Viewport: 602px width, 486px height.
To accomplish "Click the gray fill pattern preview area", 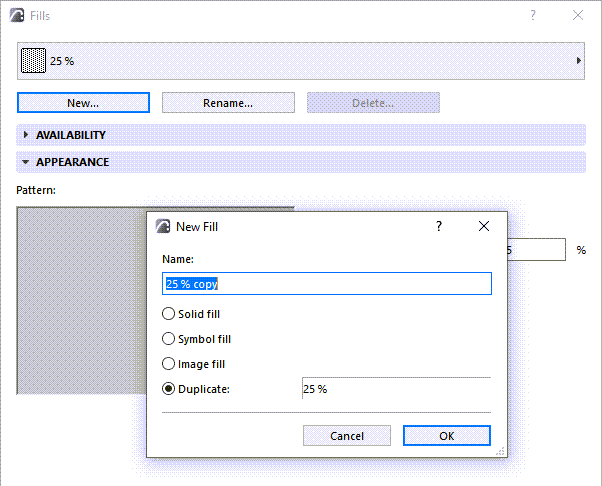I will 80,300.
